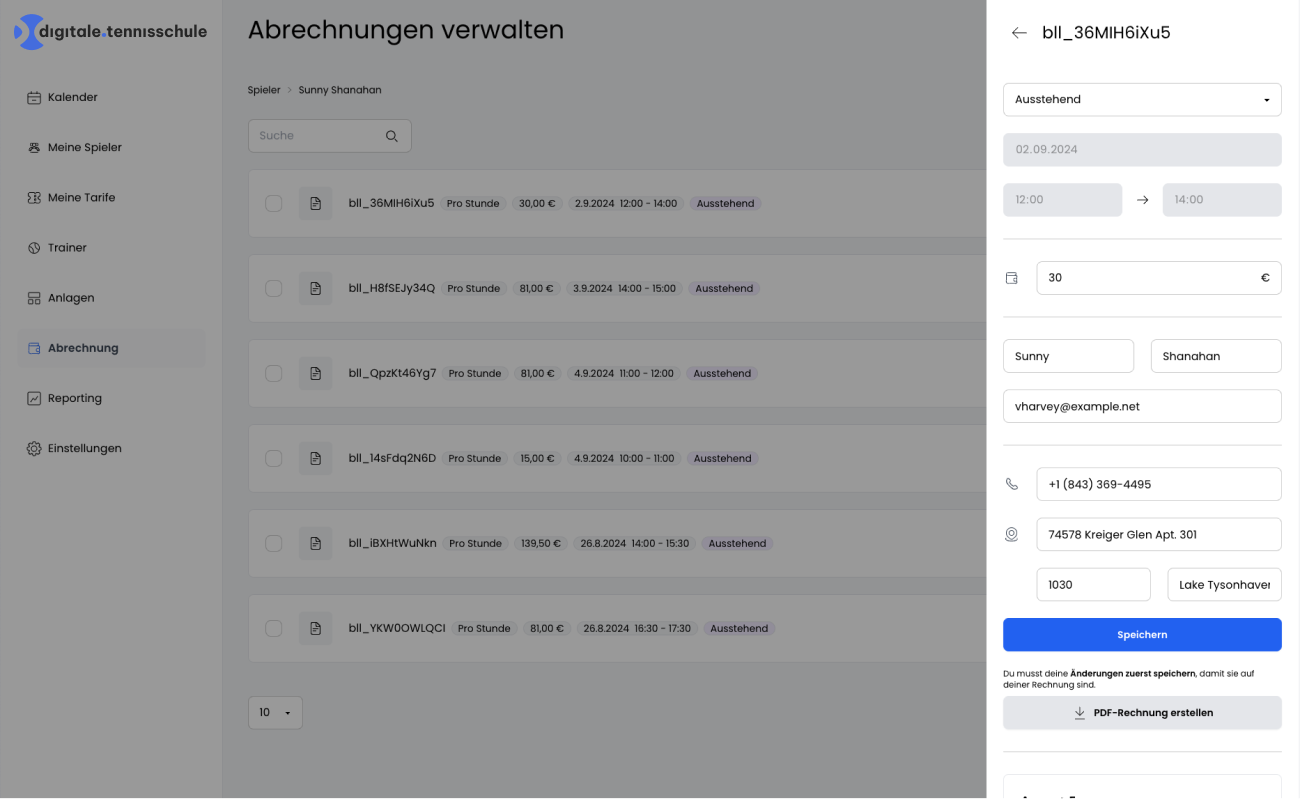Select the checkbox beside bll_QpzKt46Yg7

tap(274, 373)
